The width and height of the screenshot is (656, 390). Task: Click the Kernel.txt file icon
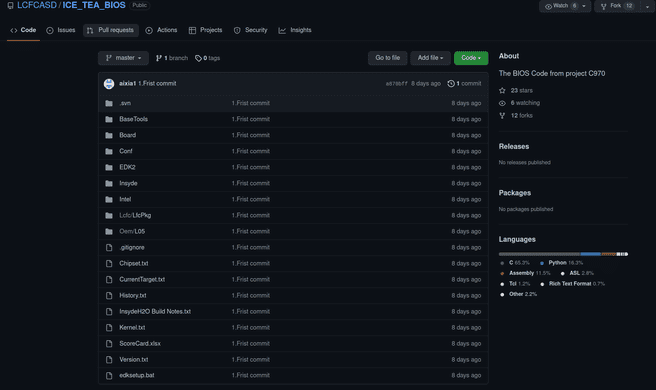point(109,328)
